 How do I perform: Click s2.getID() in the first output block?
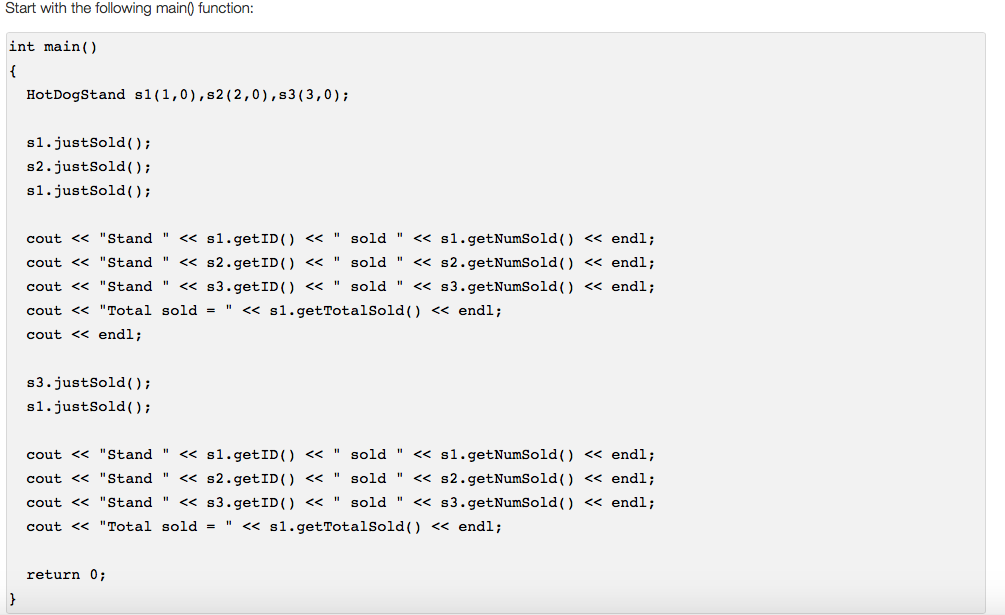pyautogui.click(x=250, y=263)
